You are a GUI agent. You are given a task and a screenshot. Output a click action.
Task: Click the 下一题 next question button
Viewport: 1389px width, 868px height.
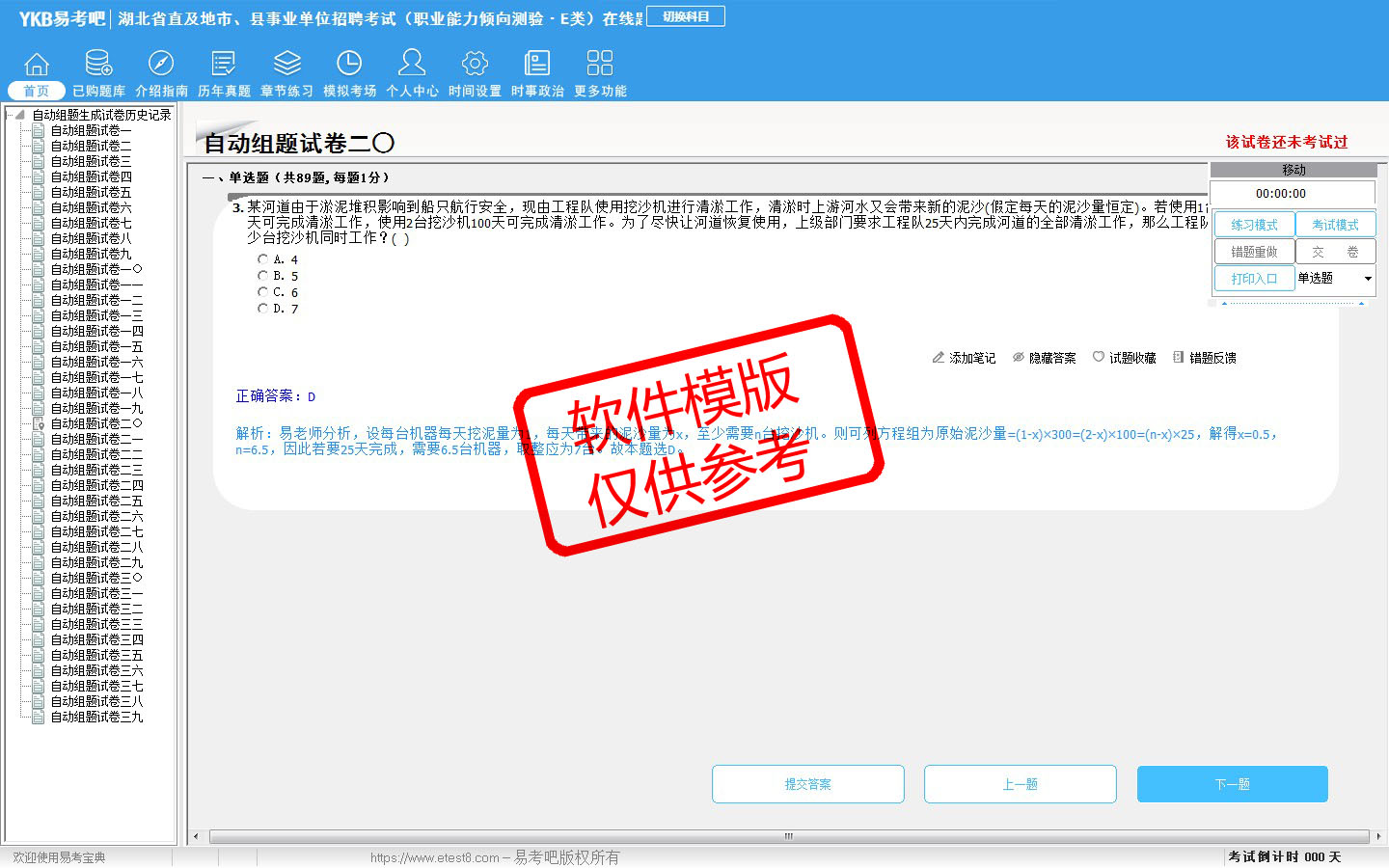point(1232,784)
